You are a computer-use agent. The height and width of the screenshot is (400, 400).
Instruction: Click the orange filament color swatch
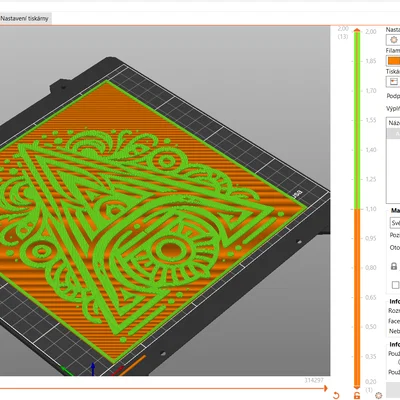[x=393, y=61]
